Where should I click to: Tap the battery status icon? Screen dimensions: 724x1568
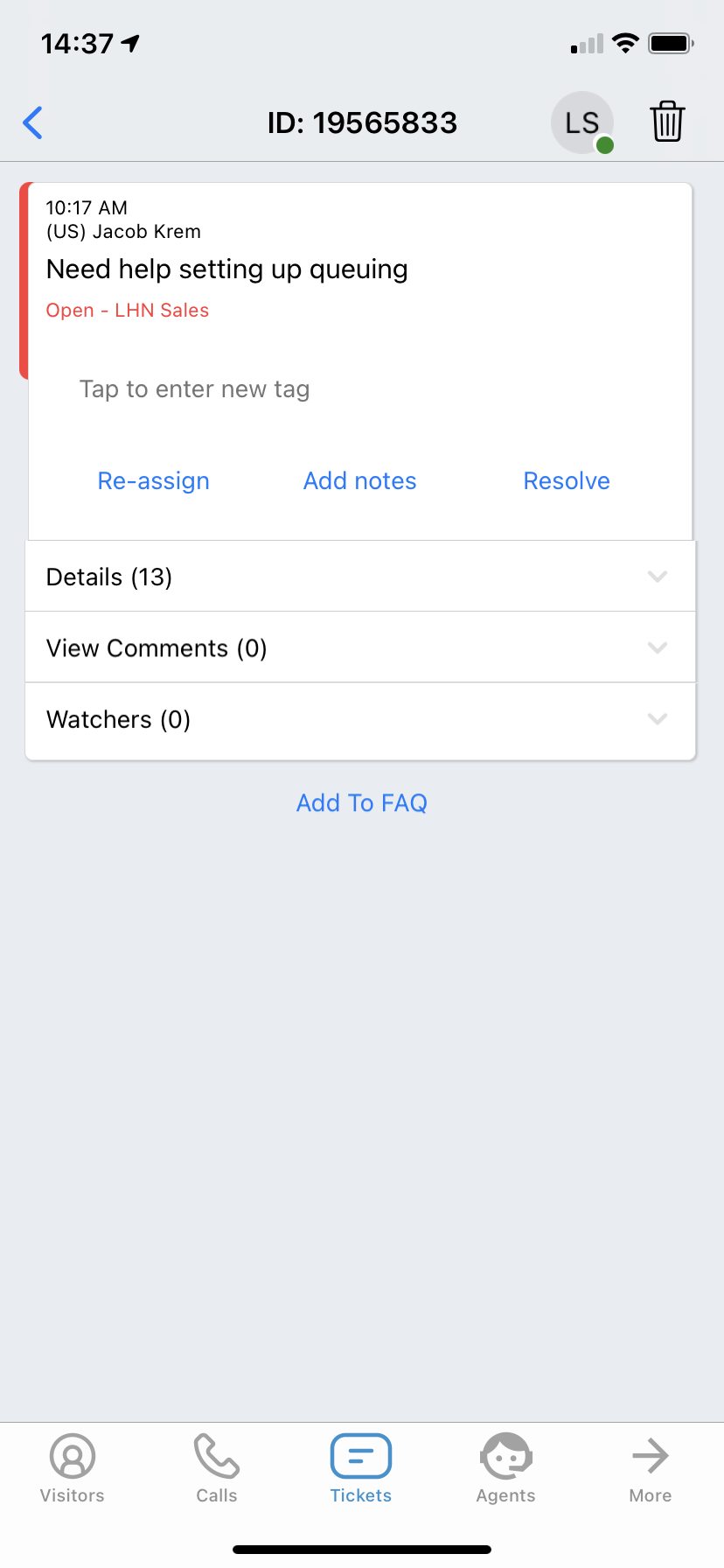[671, 43]
